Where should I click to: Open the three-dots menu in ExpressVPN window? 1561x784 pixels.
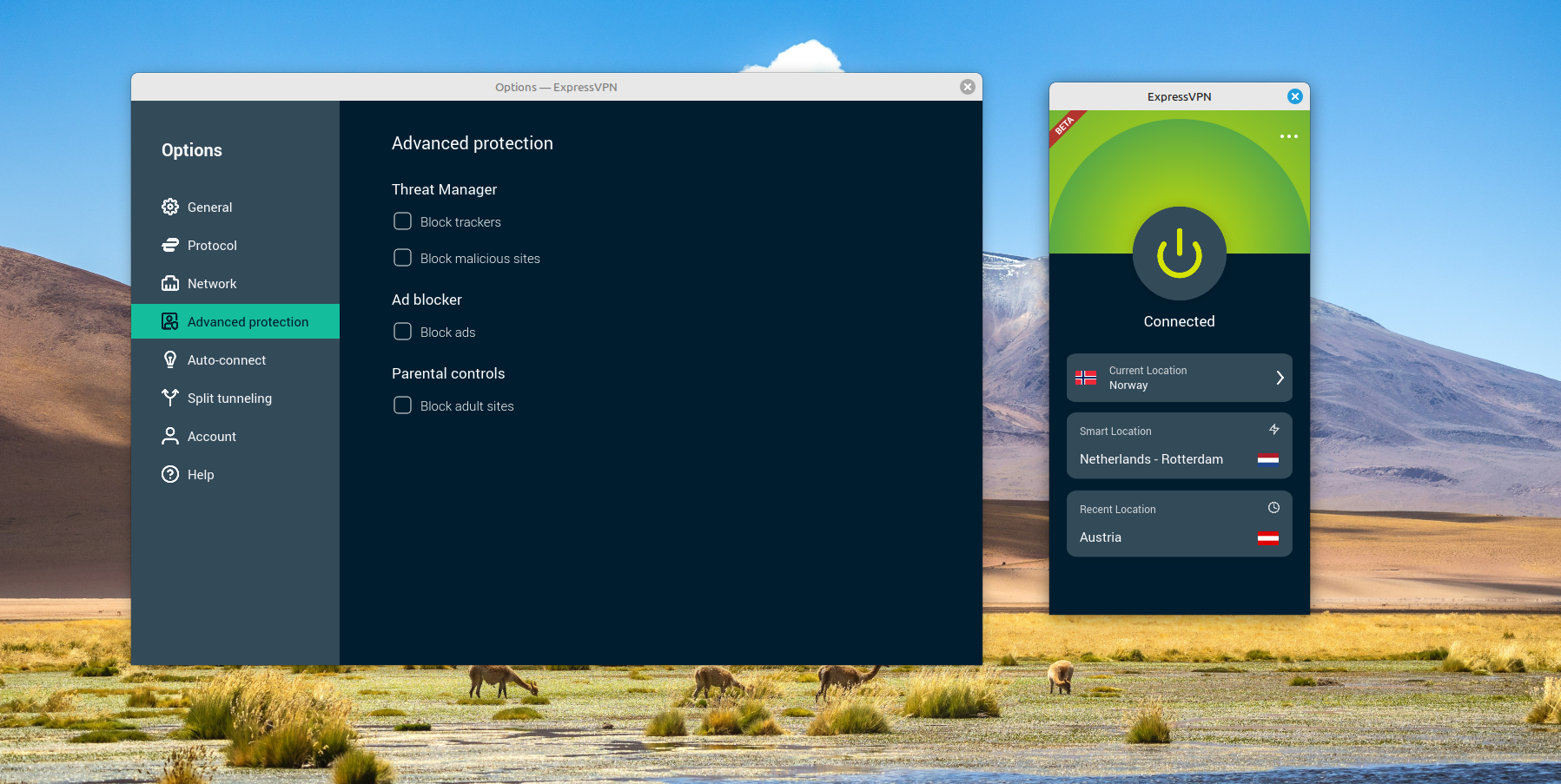[1289, 136]
